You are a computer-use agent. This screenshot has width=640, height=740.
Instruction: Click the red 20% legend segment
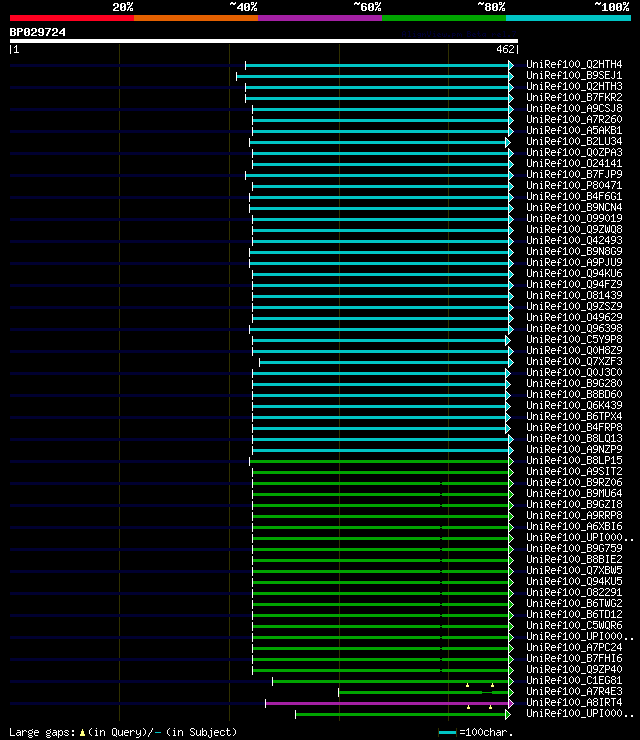point(72,18)
